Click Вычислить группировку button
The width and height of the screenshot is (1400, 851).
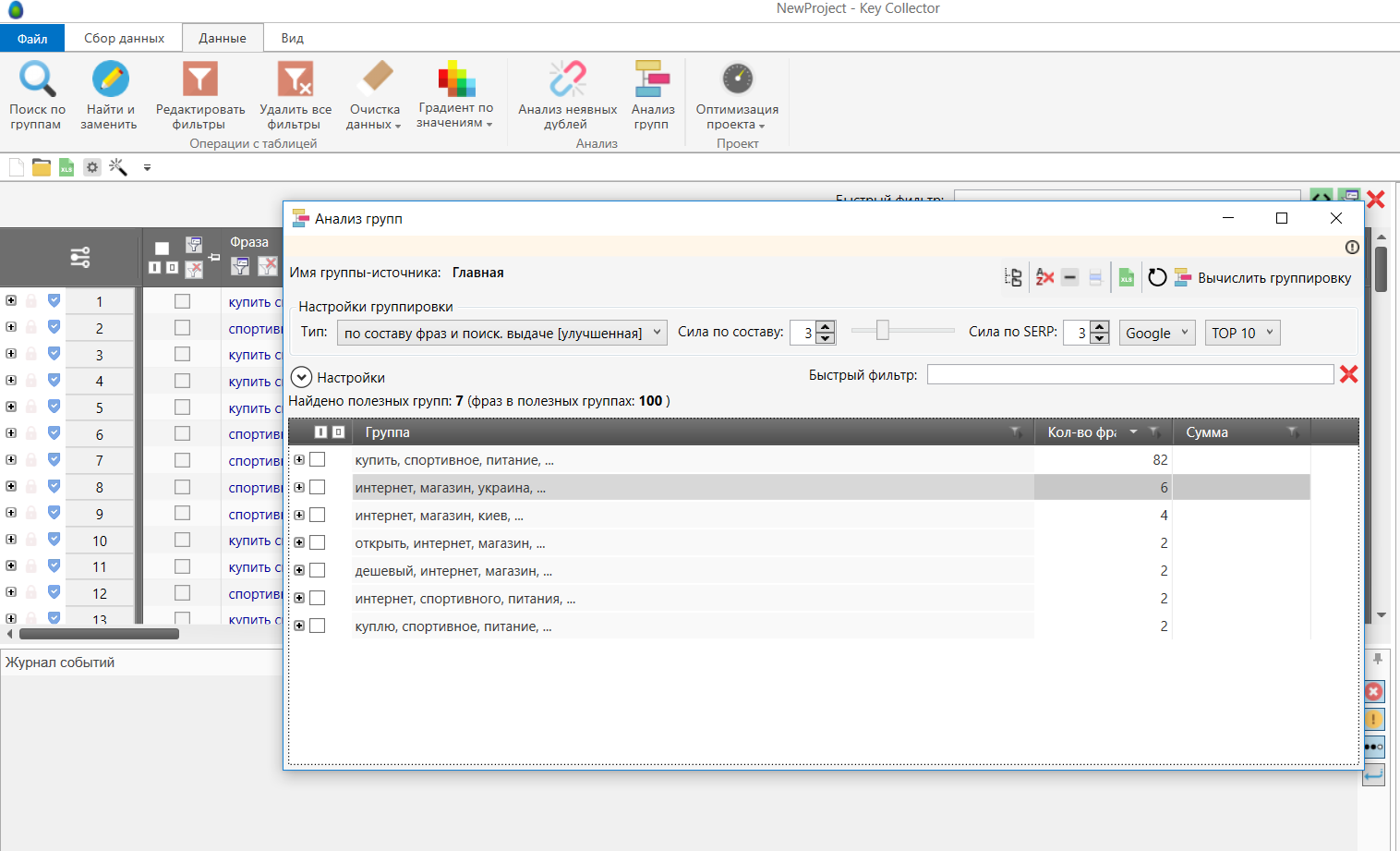click(x=1262, y=278)
